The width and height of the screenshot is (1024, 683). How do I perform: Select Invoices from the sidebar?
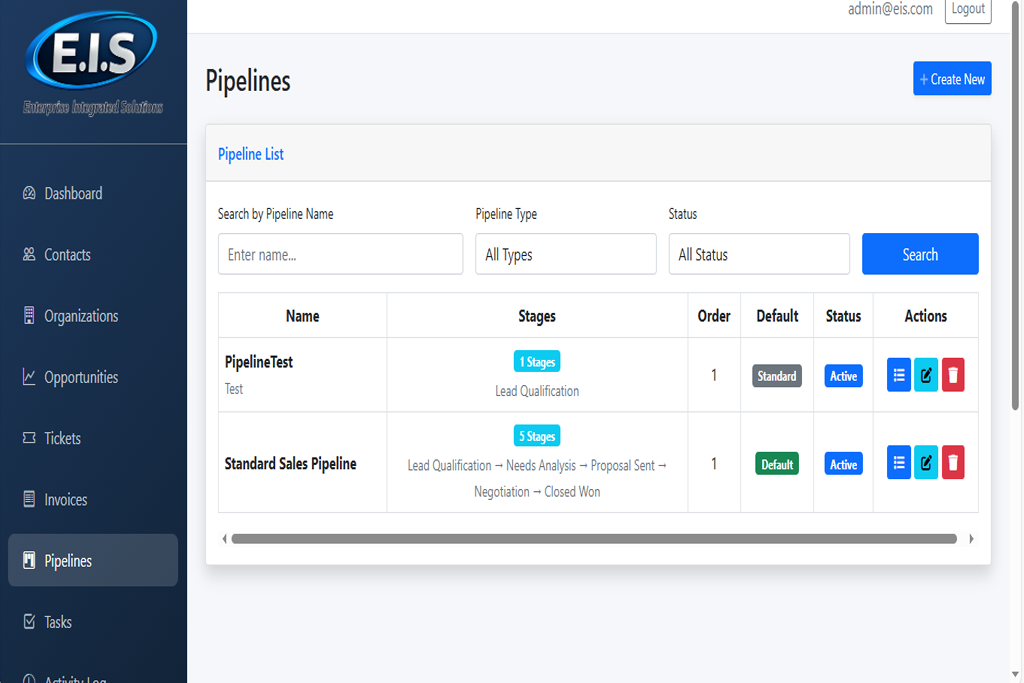point(65,500)
